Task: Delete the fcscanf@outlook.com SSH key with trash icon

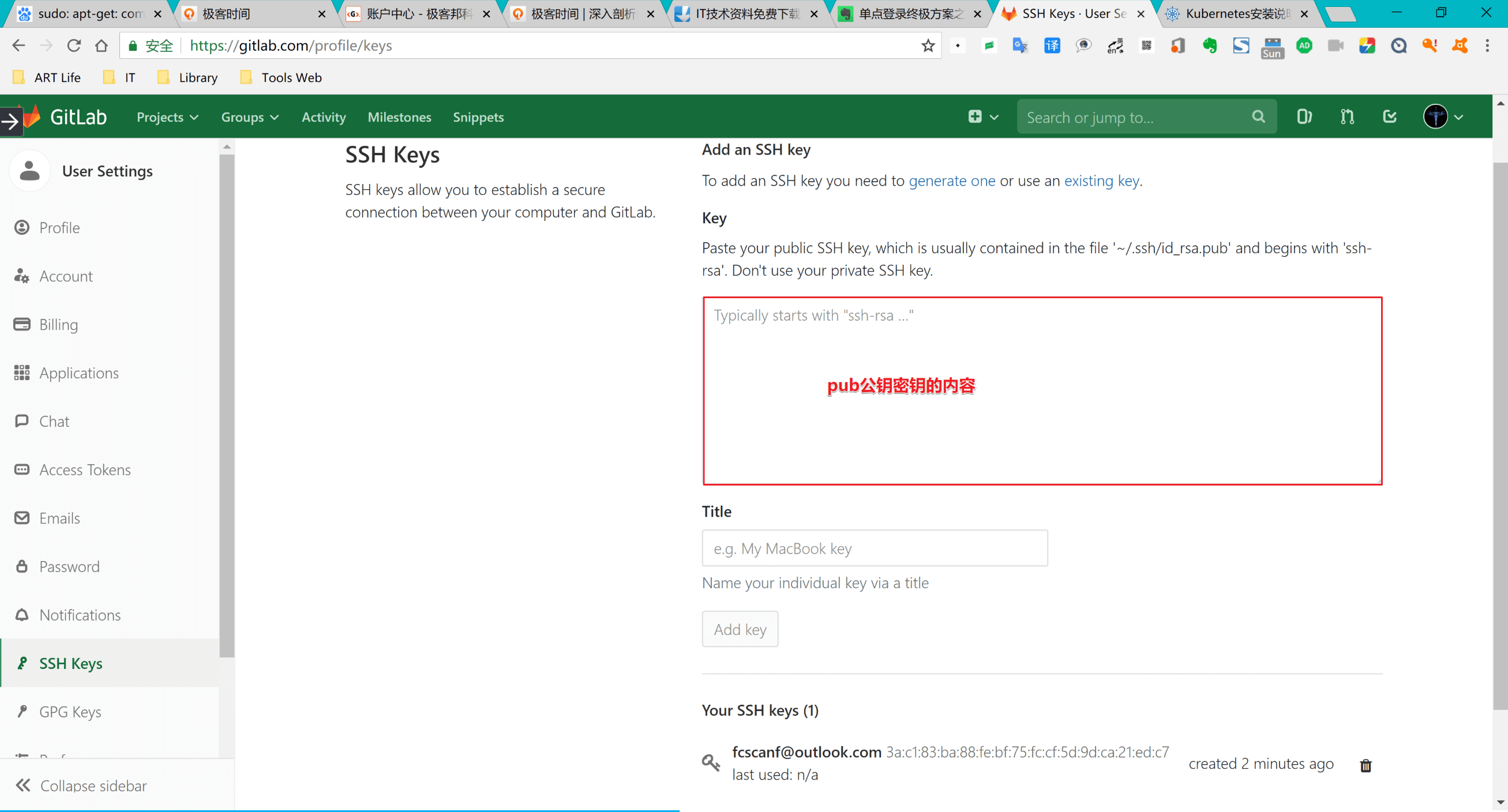Action: (1365, 765)
